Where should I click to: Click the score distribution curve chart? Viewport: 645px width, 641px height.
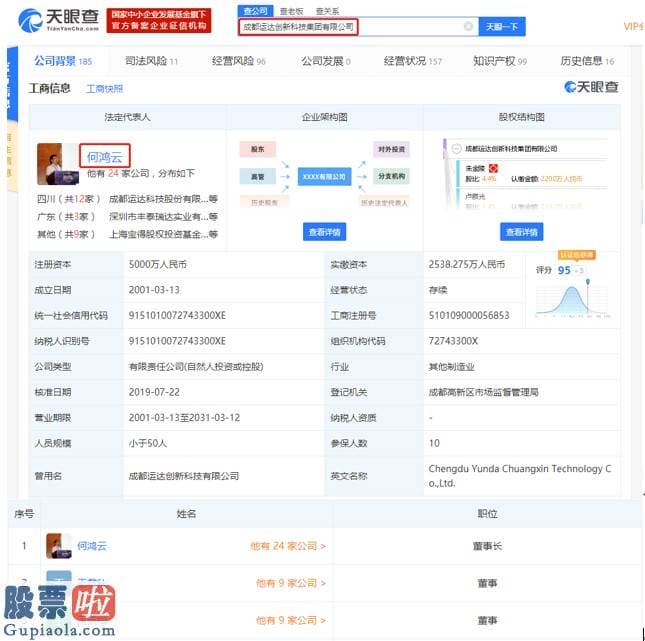pyautogui.click(x=573, y=299)
